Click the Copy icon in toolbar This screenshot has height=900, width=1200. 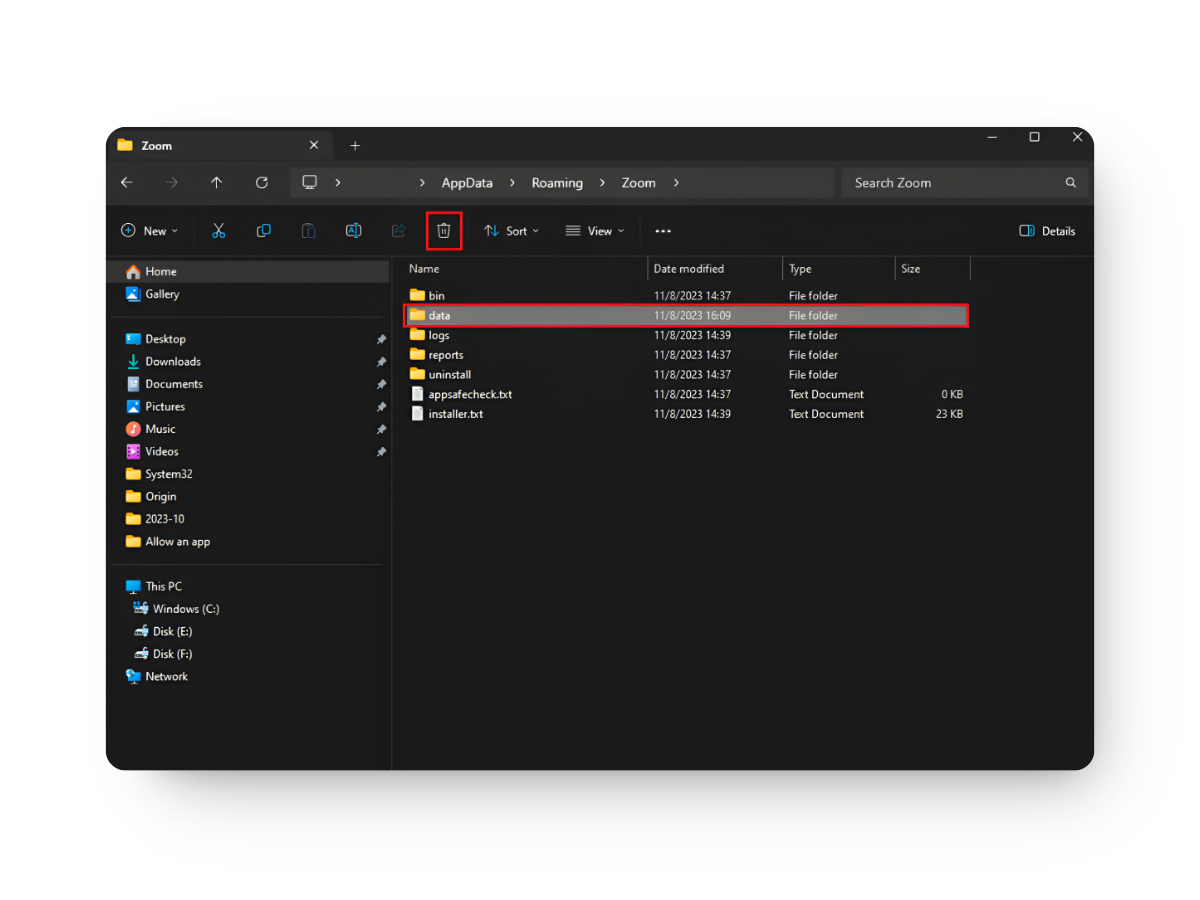coord(264,231)
